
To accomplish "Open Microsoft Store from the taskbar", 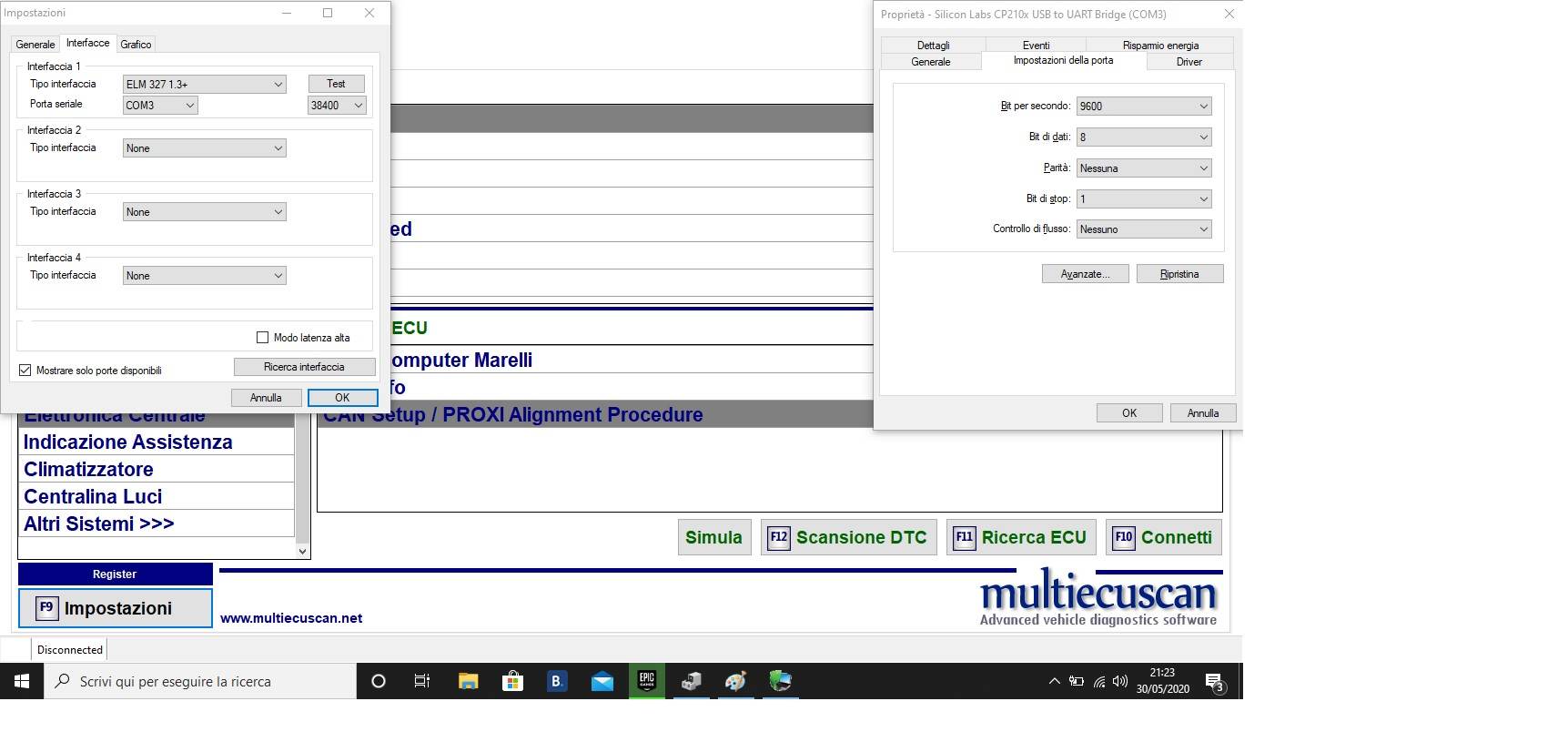I will click(x=512, y=681).
